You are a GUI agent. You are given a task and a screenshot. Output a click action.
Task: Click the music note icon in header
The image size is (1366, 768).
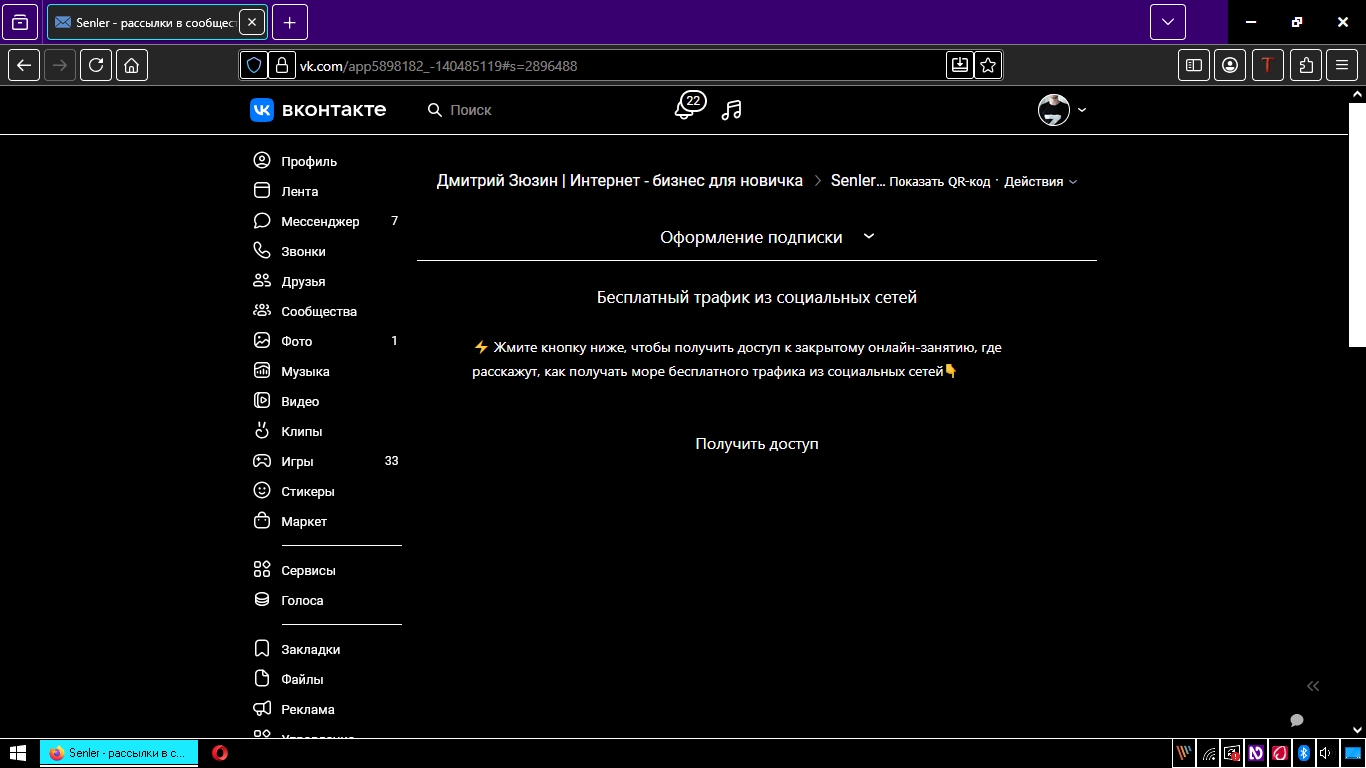(732, 110)
